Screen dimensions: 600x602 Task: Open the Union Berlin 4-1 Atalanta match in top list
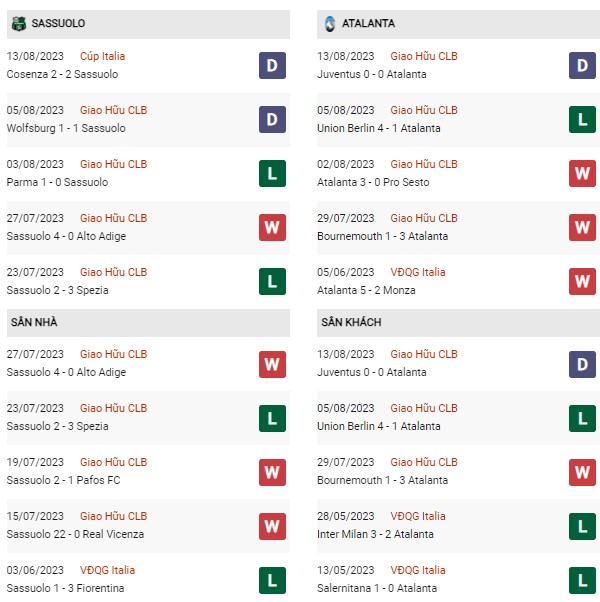379,128
